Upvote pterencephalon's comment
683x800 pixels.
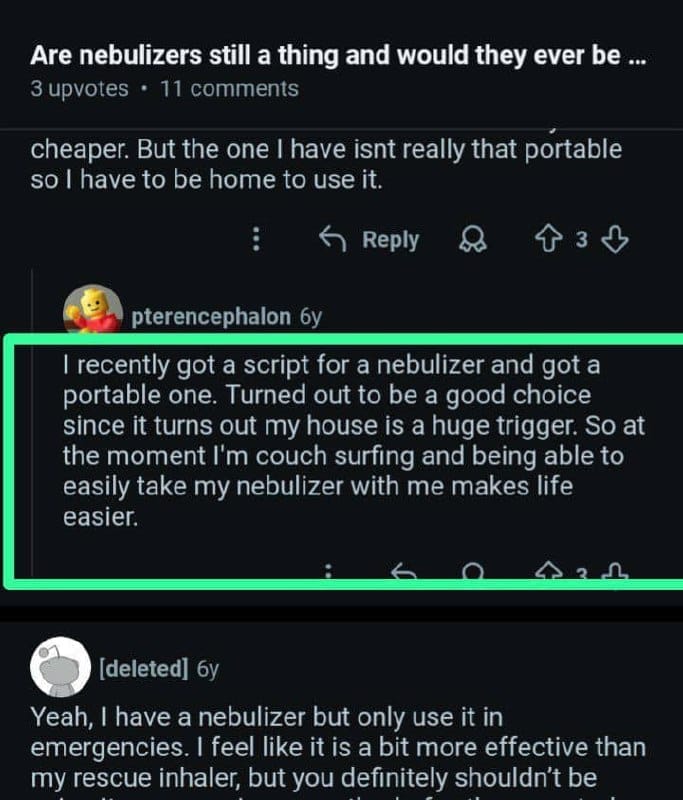[548, 573]
